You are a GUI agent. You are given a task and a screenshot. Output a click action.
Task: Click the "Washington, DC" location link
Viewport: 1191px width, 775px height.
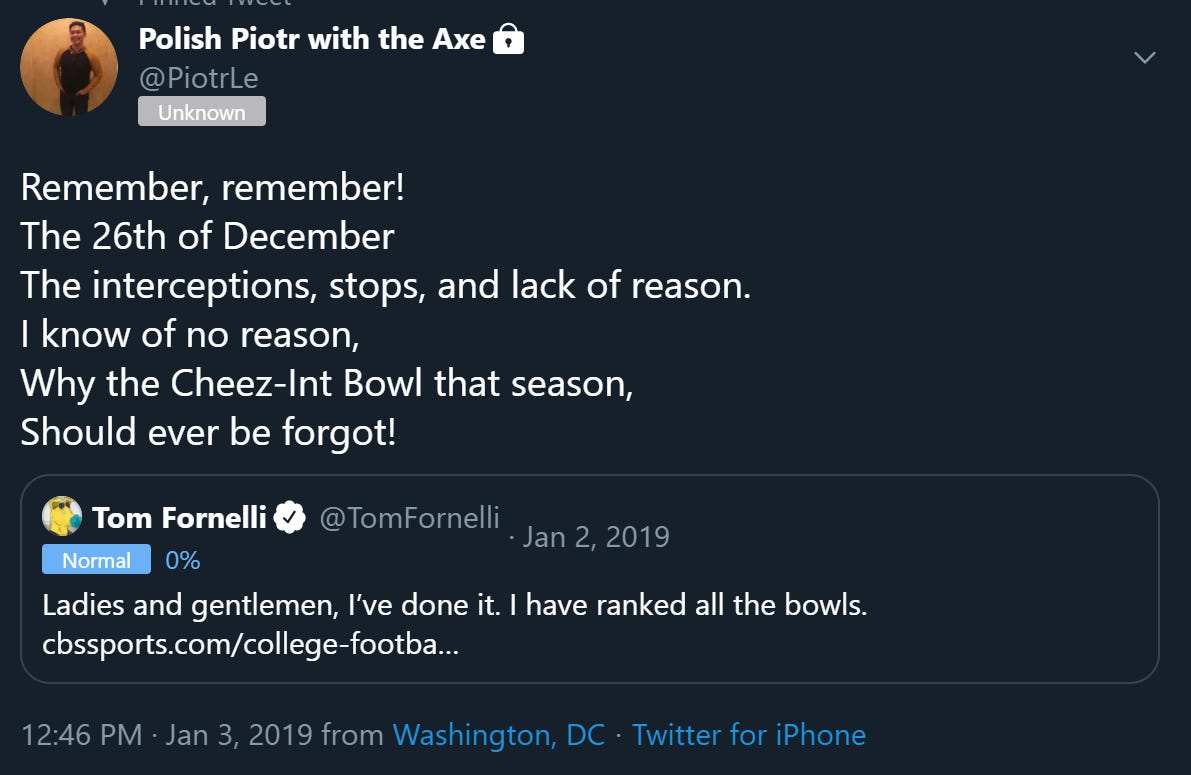coord(499,735)
